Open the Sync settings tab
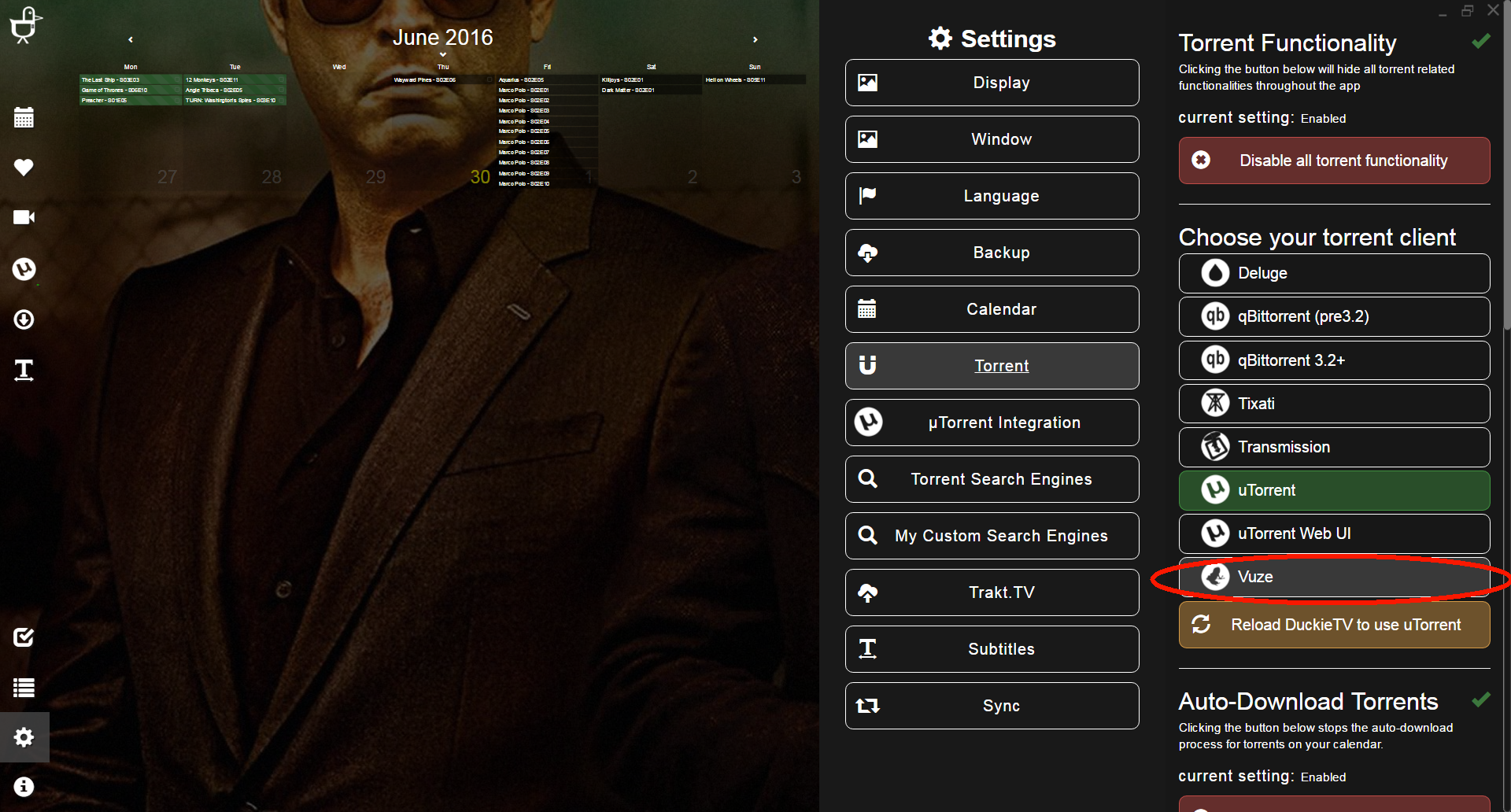This screenshot has width=1511, height=812. (x=992, y=706)
